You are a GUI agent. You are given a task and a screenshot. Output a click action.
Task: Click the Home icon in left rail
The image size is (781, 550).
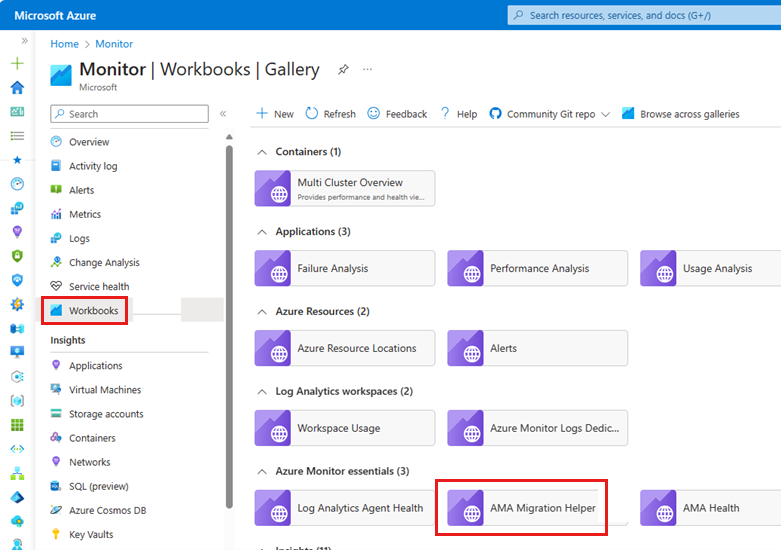(x=17, y=88)
